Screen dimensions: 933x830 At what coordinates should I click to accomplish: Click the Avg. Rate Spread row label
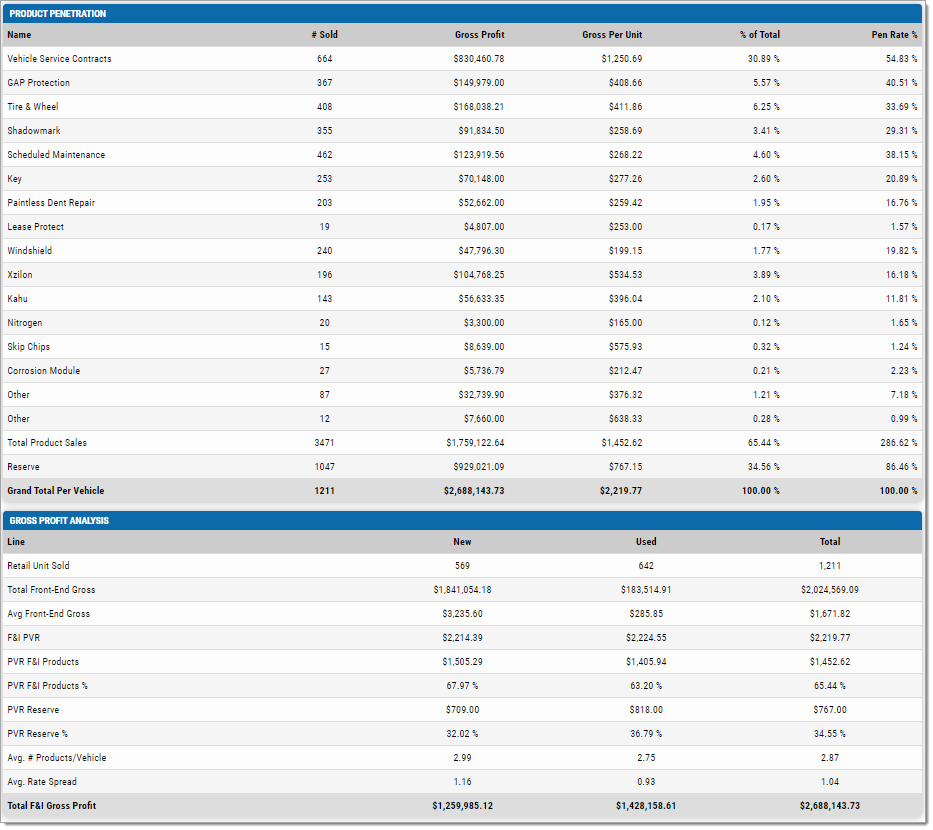point(42,782)
